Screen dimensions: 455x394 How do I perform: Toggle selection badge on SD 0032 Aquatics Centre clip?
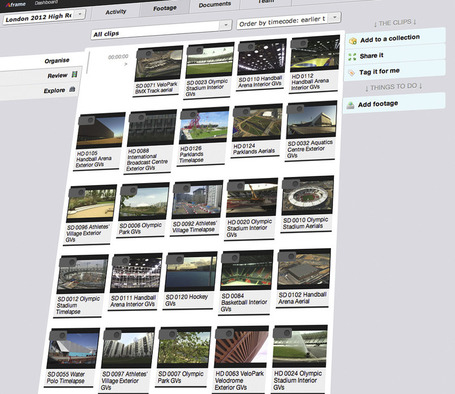coord(296,109)
